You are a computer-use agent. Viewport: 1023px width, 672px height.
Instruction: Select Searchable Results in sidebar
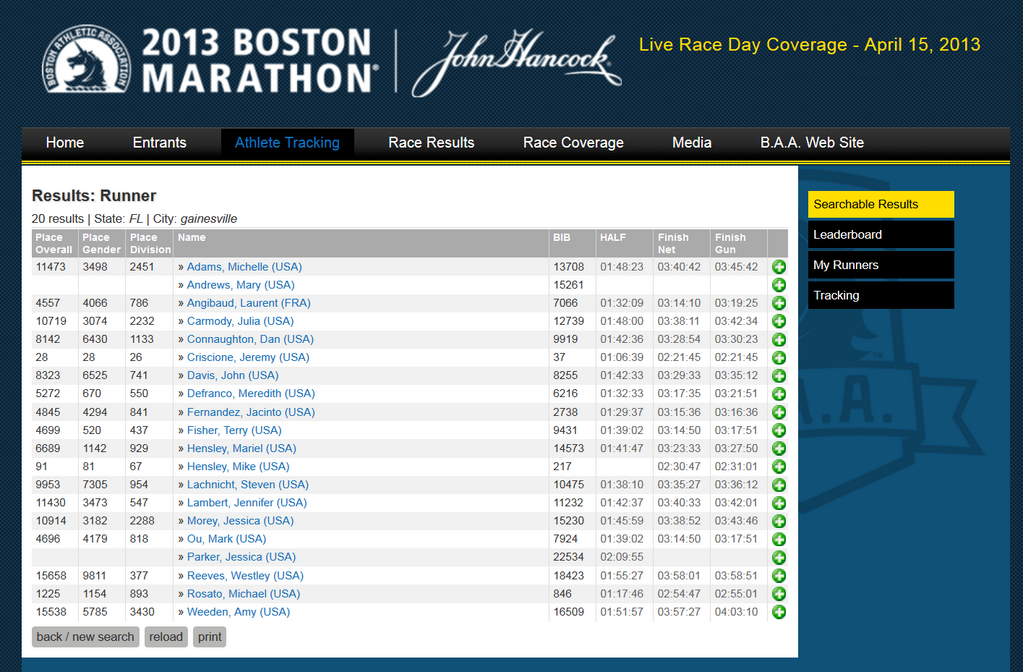click(x=881, y=204)
